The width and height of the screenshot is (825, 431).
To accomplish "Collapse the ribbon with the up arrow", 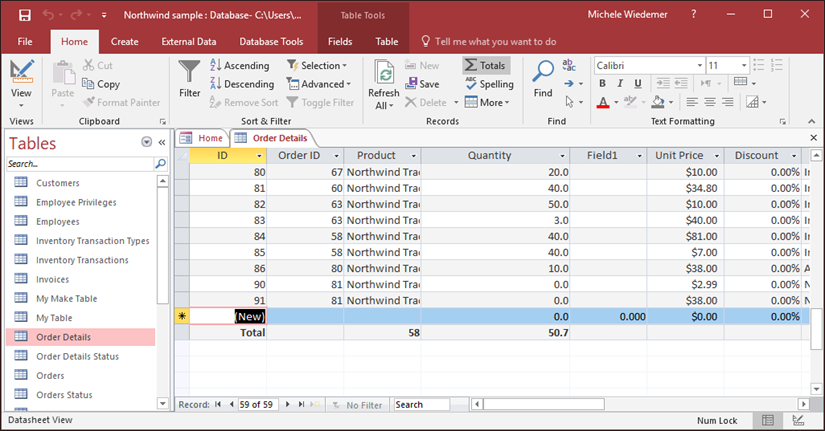I will [811, 121].
